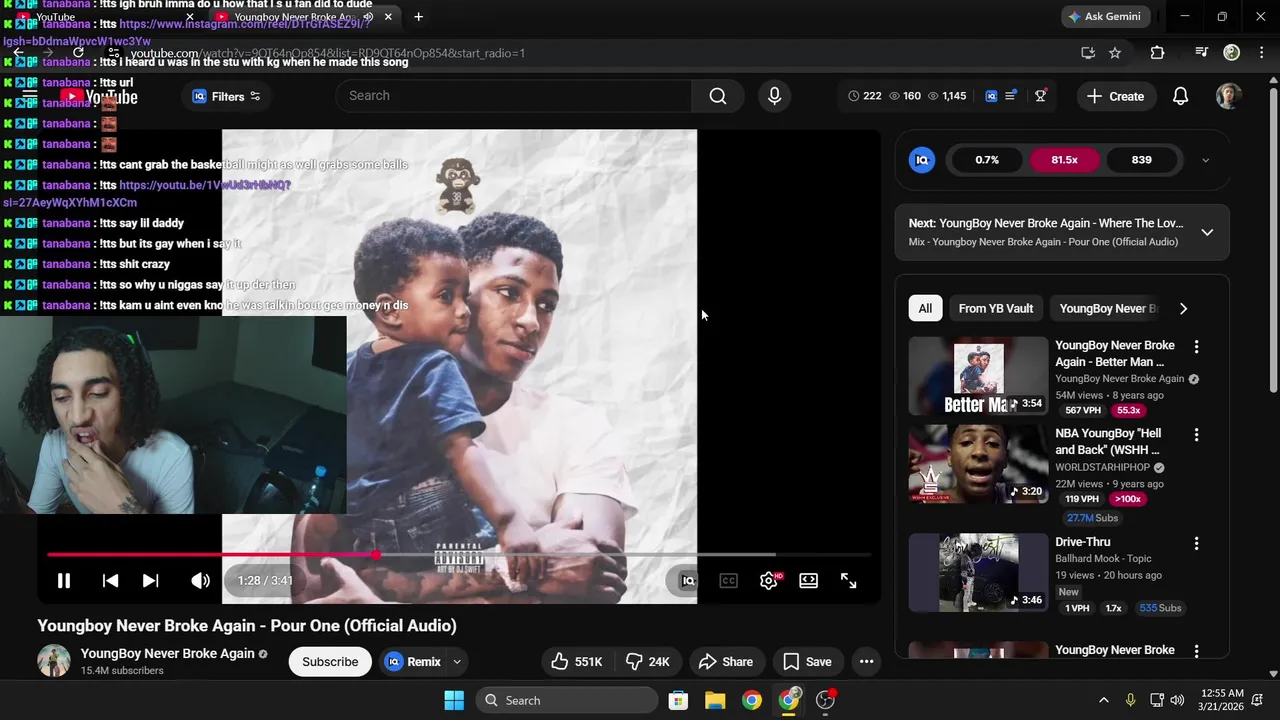The height and width of the screenshot is (720, 1280).
Task: Click Ask Gemini in Chrome
Action: coord(1105,16)
